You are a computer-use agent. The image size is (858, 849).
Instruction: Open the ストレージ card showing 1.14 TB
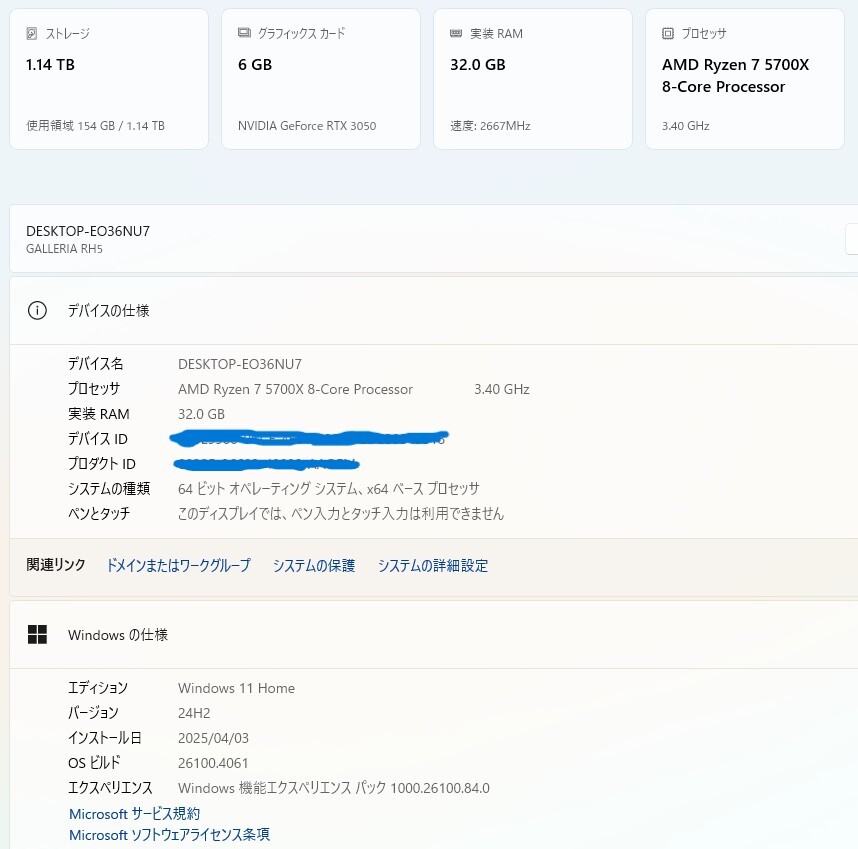tap(109, 79)
